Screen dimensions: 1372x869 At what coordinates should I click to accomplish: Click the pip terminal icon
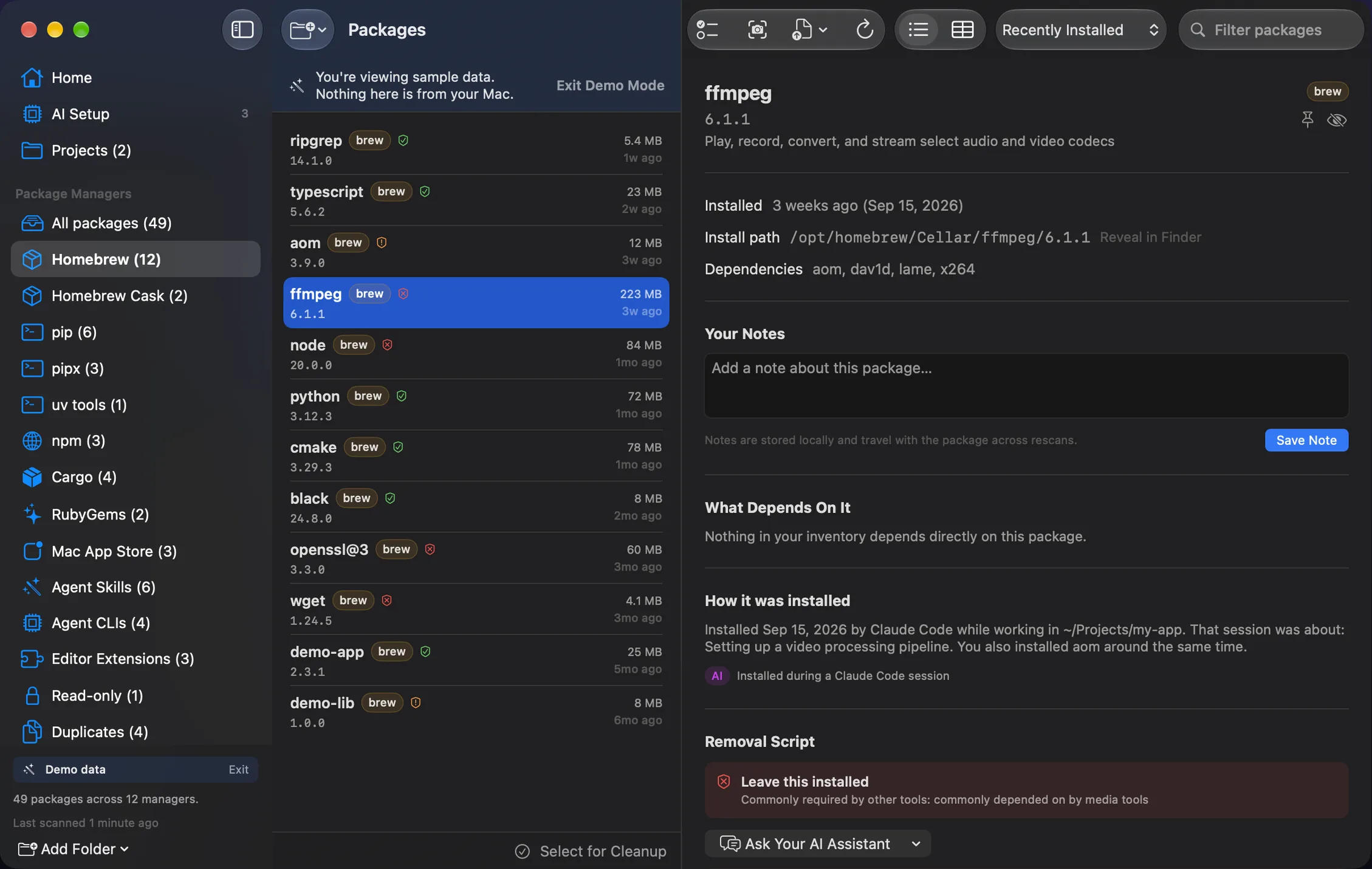(32, 332)
